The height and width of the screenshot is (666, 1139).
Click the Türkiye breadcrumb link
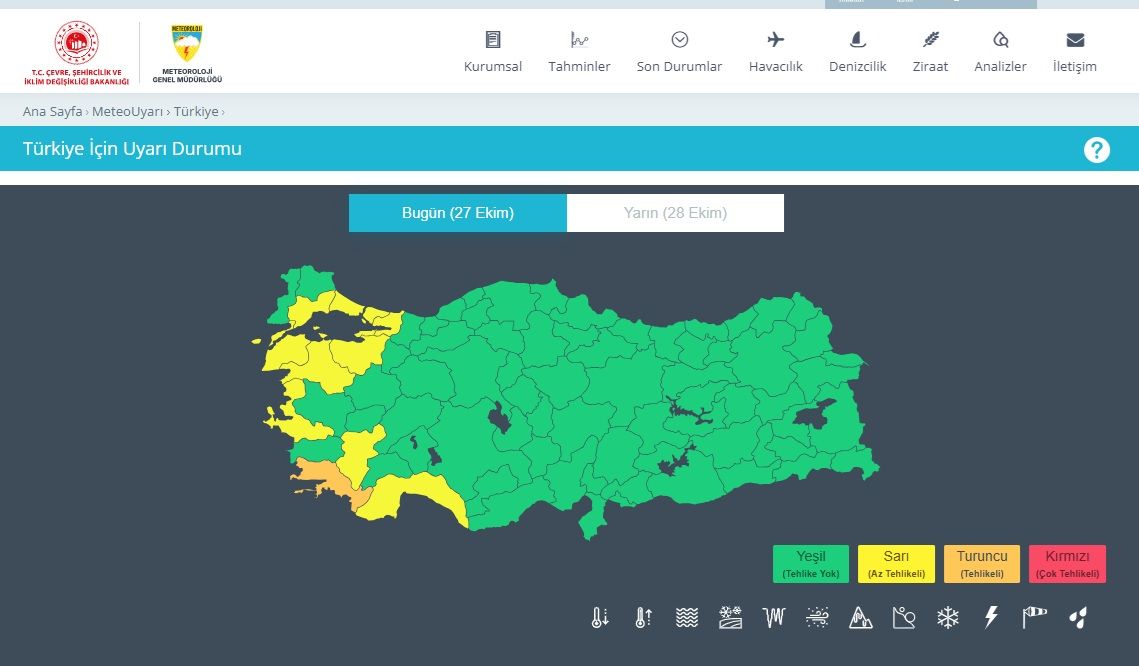tap(195, 111)
